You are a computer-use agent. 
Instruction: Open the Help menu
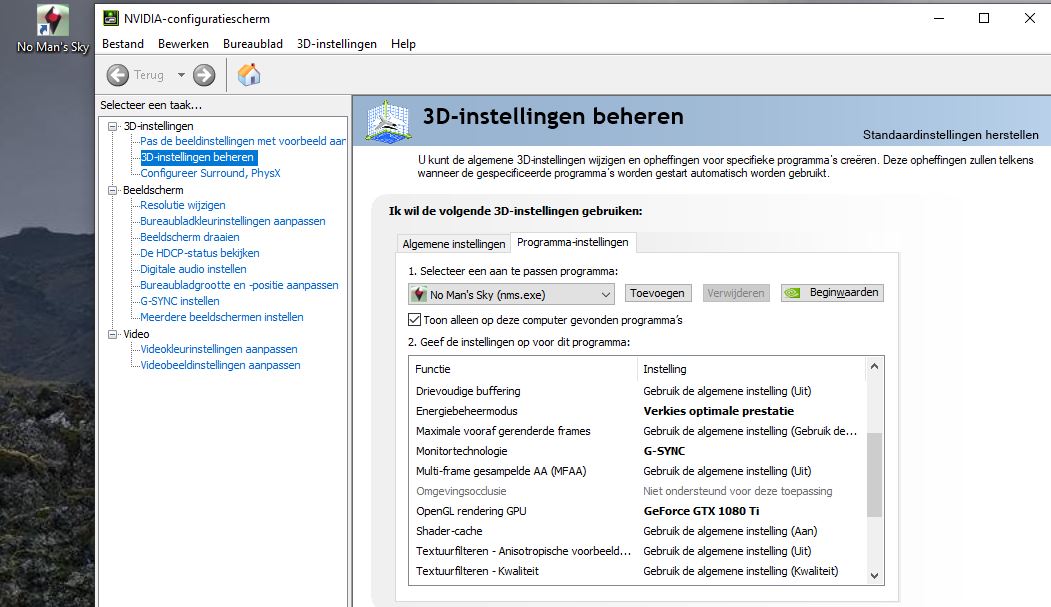[403, 44]
